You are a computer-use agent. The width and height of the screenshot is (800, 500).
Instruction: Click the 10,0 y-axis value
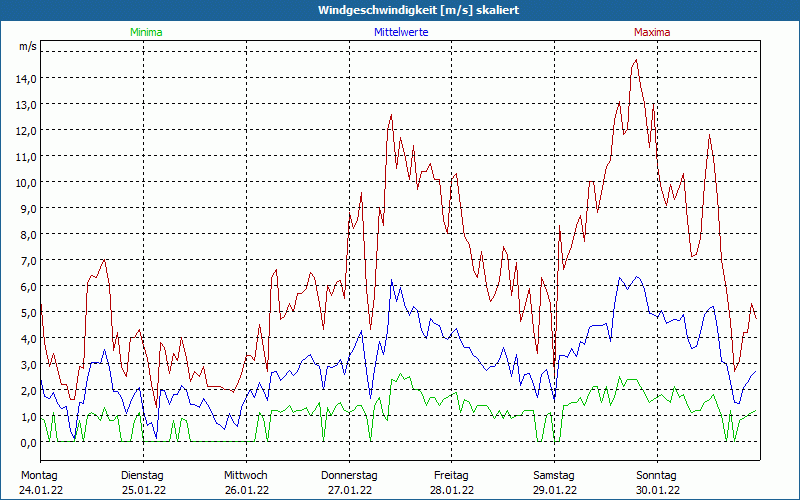click(x=26, y=183)
